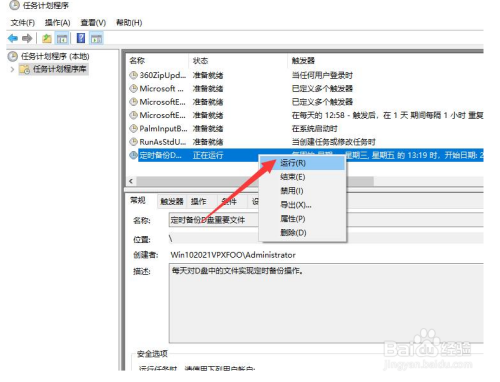Select the Microsoft ... task row
Image resolution: width=500 pixels, height=382 pixels.
[305, 89]
